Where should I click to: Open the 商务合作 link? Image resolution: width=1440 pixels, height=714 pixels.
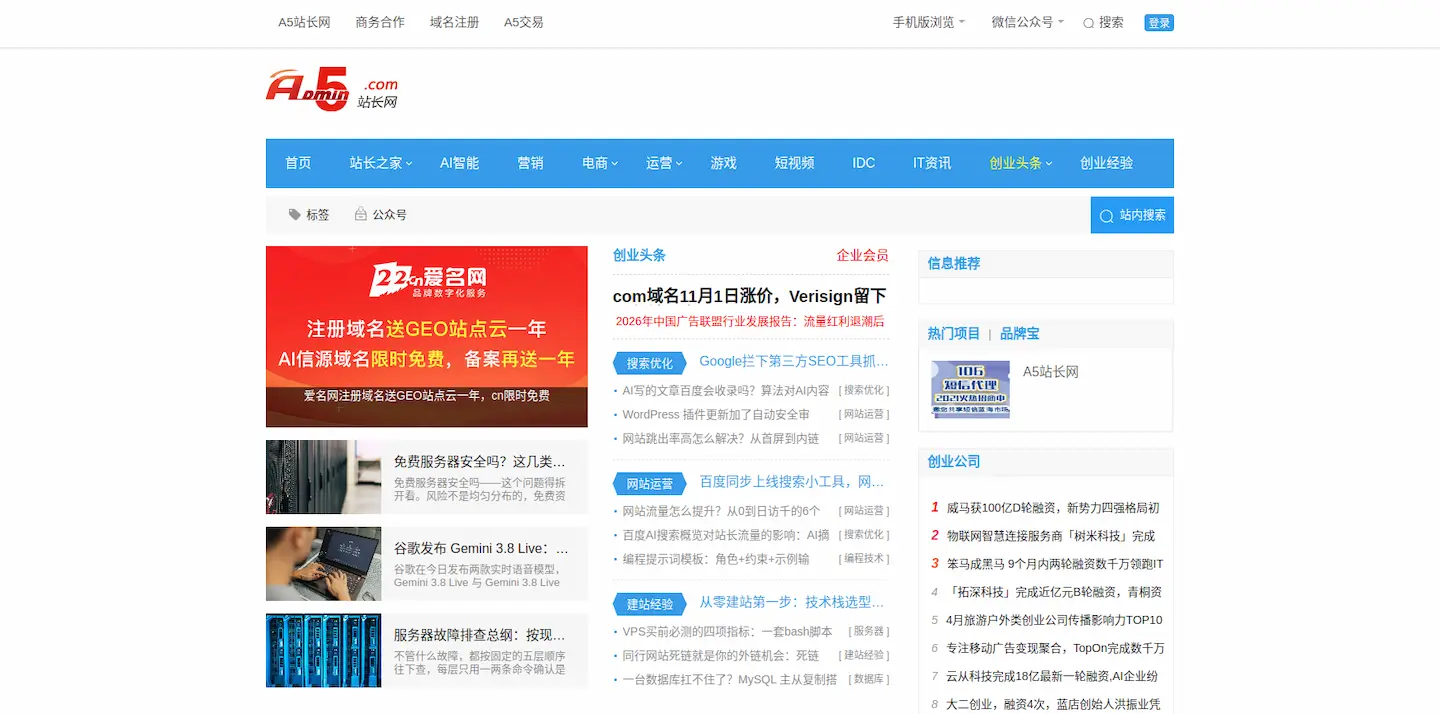point(380,22)
